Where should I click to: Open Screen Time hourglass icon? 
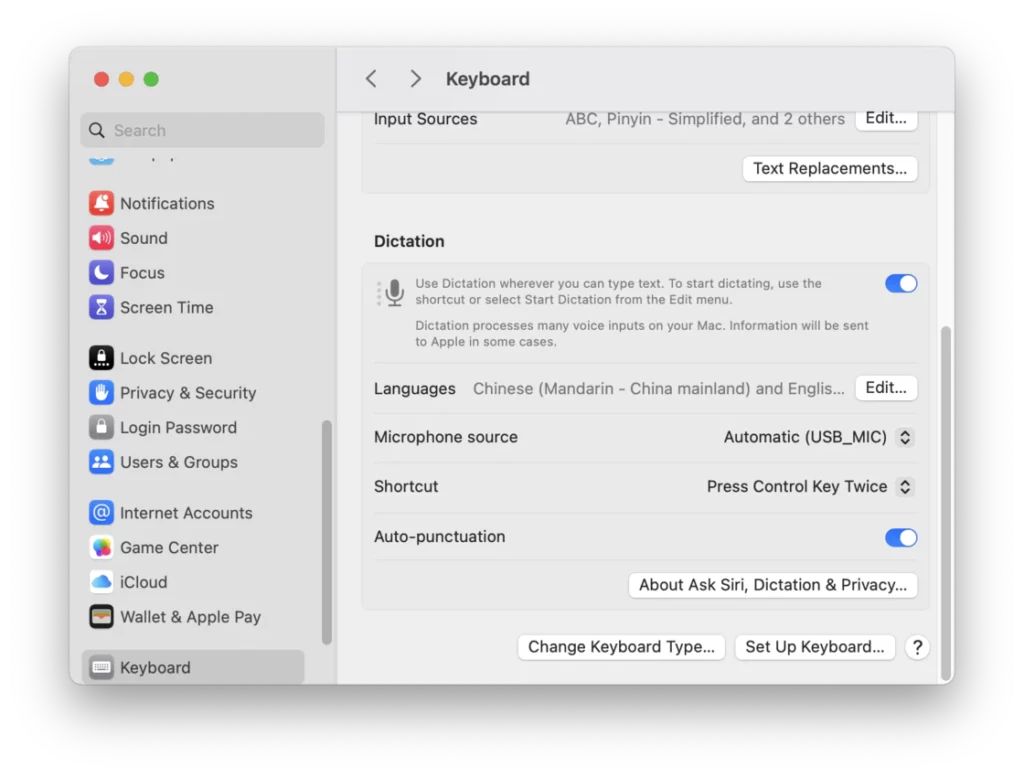[101, 307]
